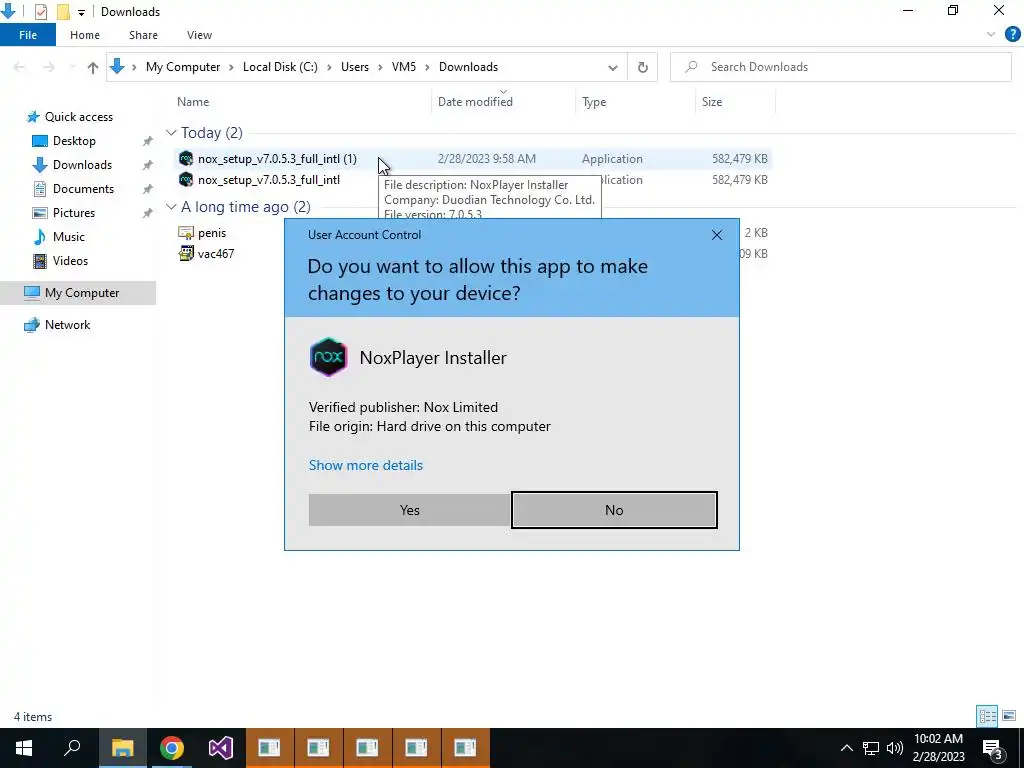The height and width of the screenshot is (768, 1024).
Task: Open notification center with 3 notifications
Action: point(992,748)
